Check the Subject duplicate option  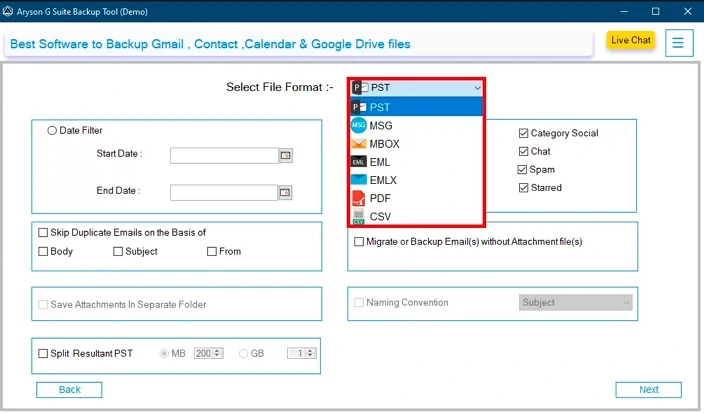pyautogui.click(x=118, y=251)
